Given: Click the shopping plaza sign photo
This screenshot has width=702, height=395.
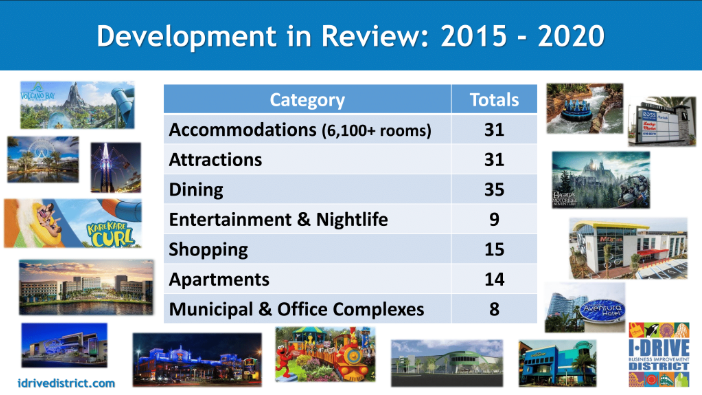Looking at the screenshot, I should click(662, 121).
